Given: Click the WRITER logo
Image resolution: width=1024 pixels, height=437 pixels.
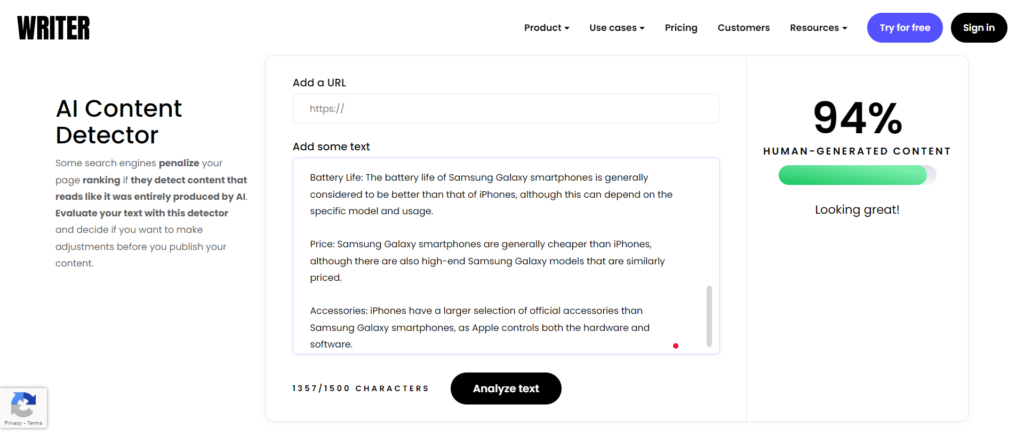Looking at the screenshot, I should tap(53, 28).
